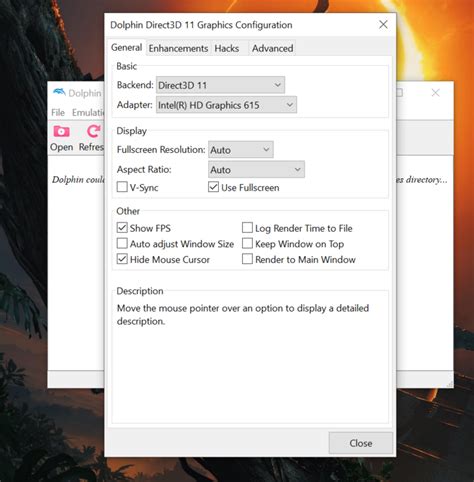474x482 pixels.
Task: Click the Open folder icon in Dolphin window
Action: point(62,131)
